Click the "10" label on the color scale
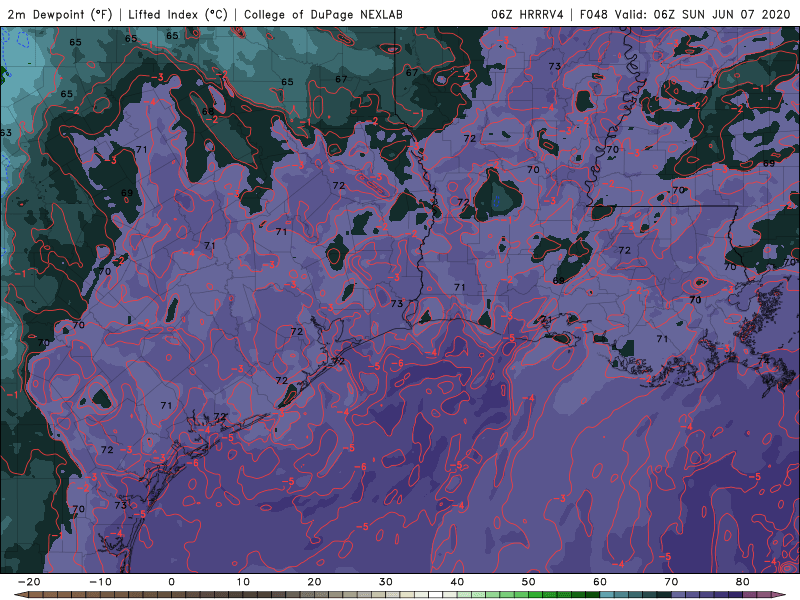 243,582
